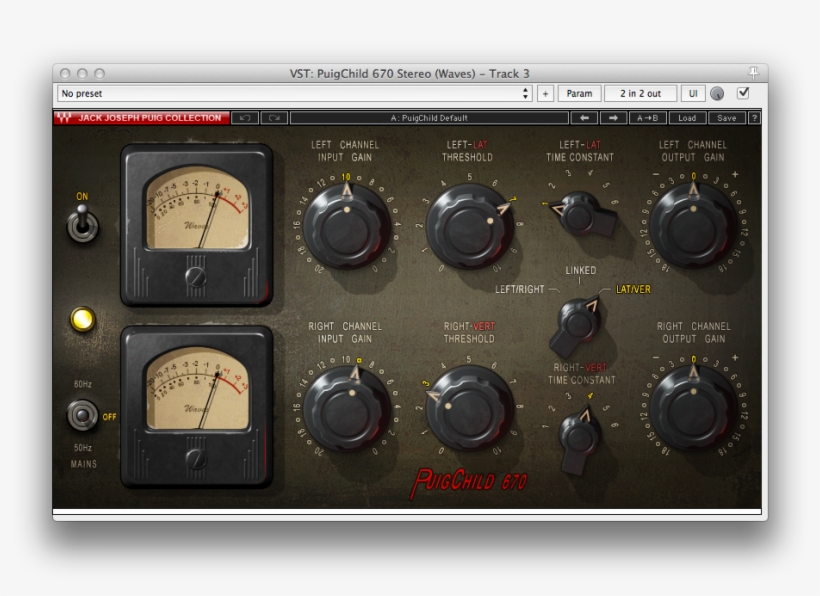
Task: Click the round wet/dry knob icon beside UI
Action: pyautogui.click(x=717, y=94)
